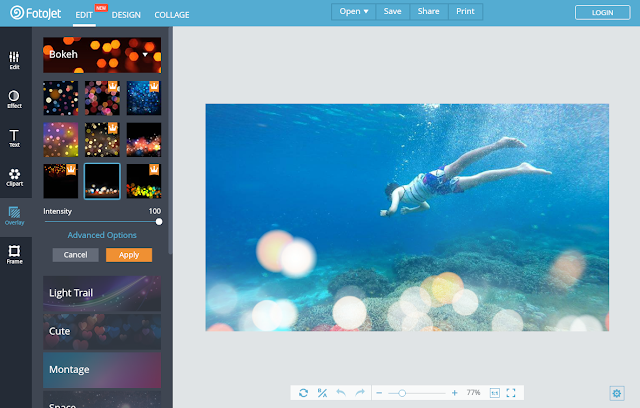Select the red-orange bottom glow bokeh thumbnail

[144, 140]
